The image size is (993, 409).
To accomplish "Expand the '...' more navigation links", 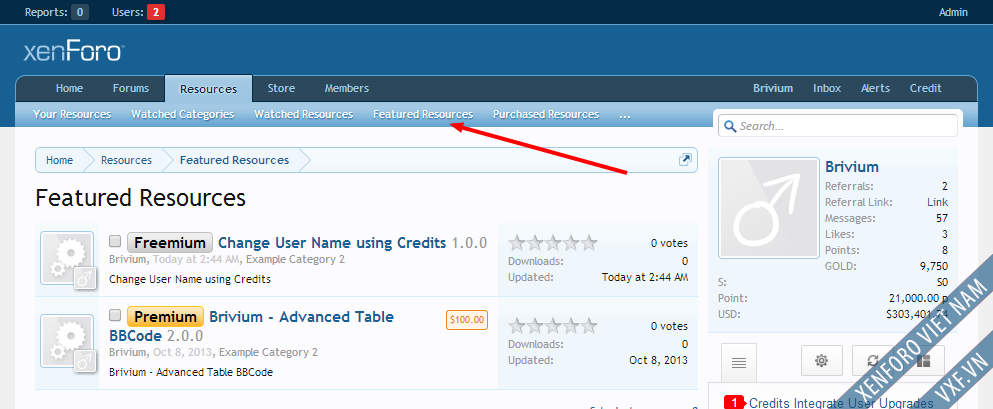I will click(x=625, y=115).
